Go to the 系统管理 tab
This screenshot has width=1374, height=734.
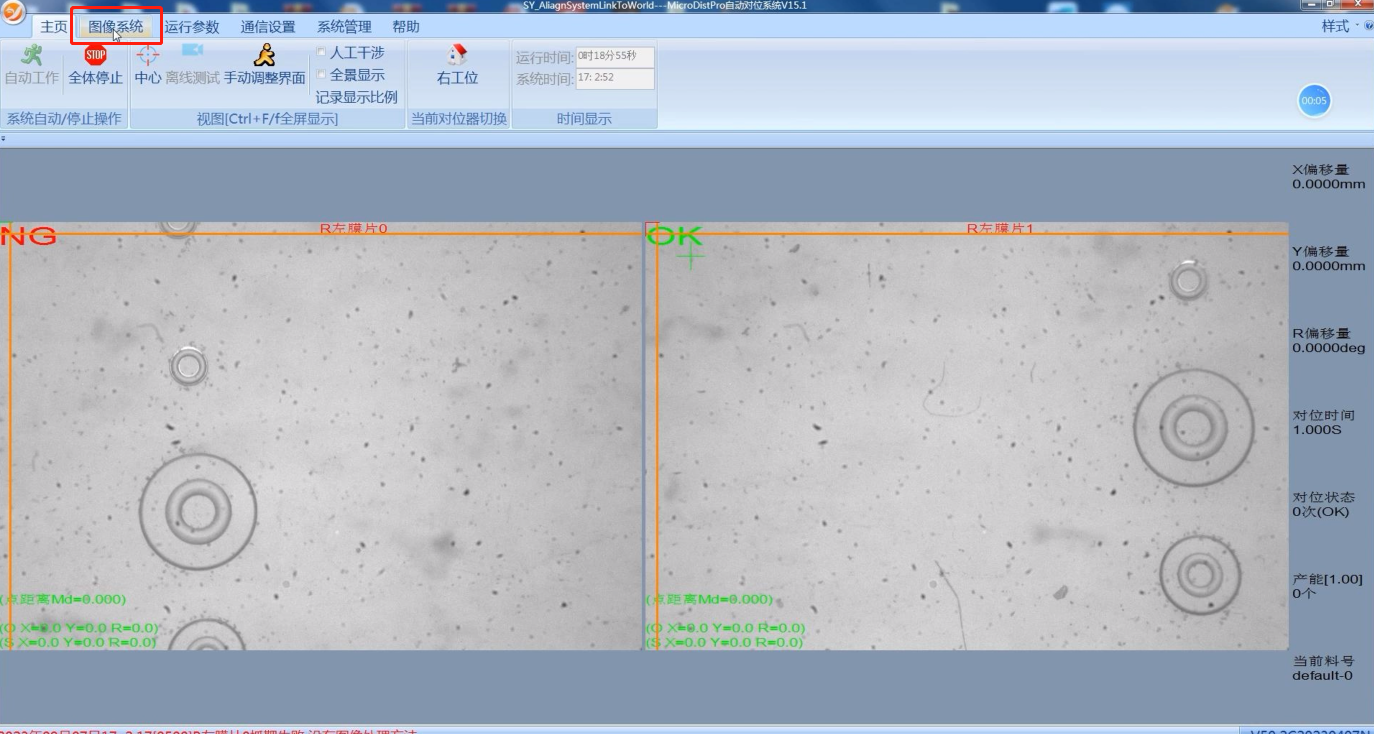344,27
